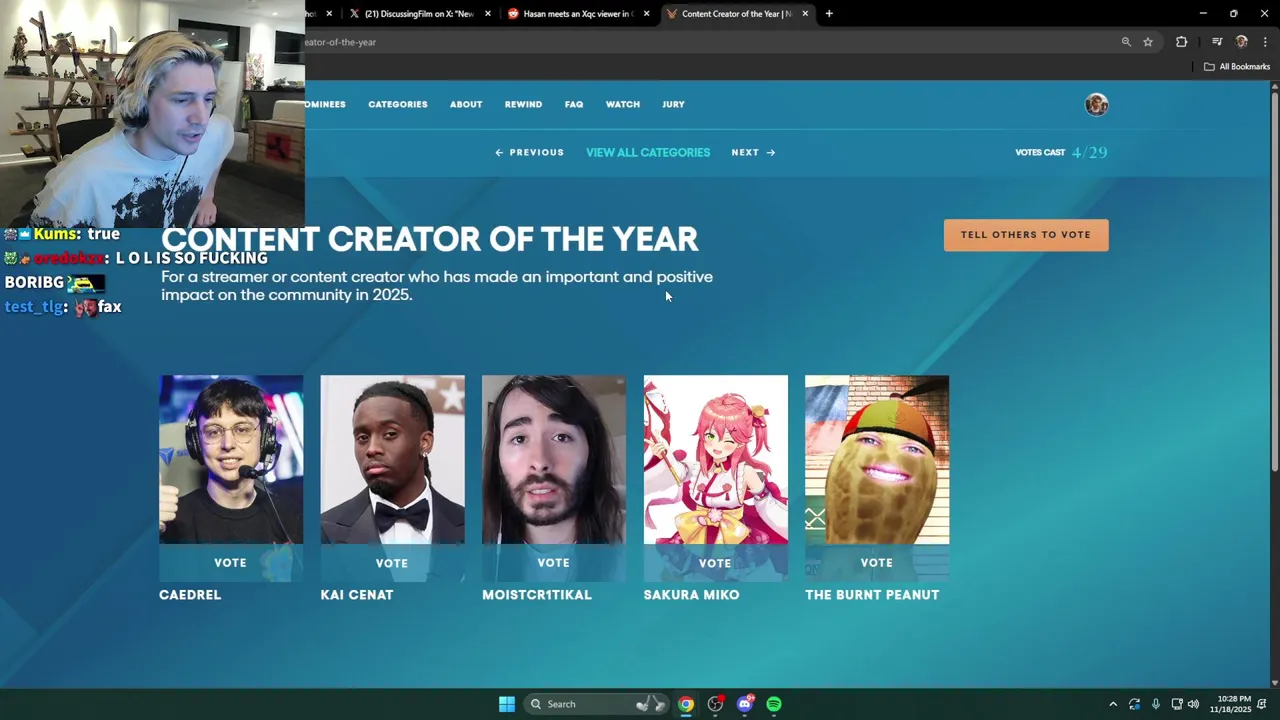Screen dimensions: 1280x720
Task: Open the Chrome three-dot menu
Action: (1265, 42)
